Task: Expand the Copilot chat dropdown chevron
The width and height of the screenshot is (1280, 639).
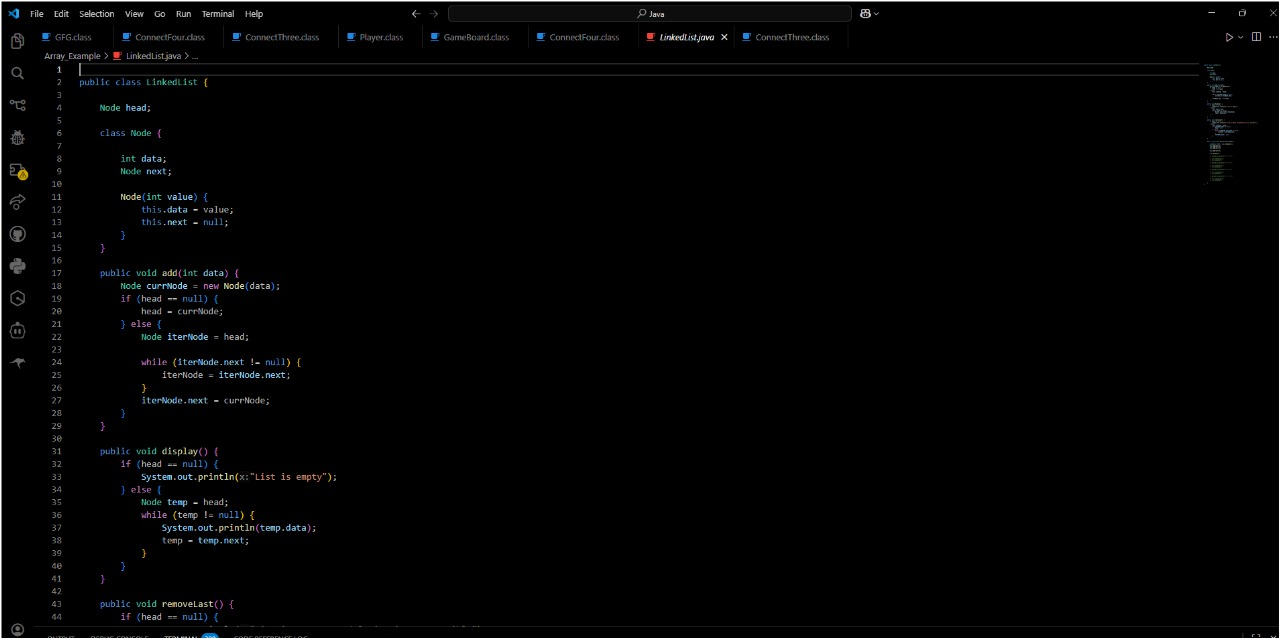Action: click(x=877, y=14)
